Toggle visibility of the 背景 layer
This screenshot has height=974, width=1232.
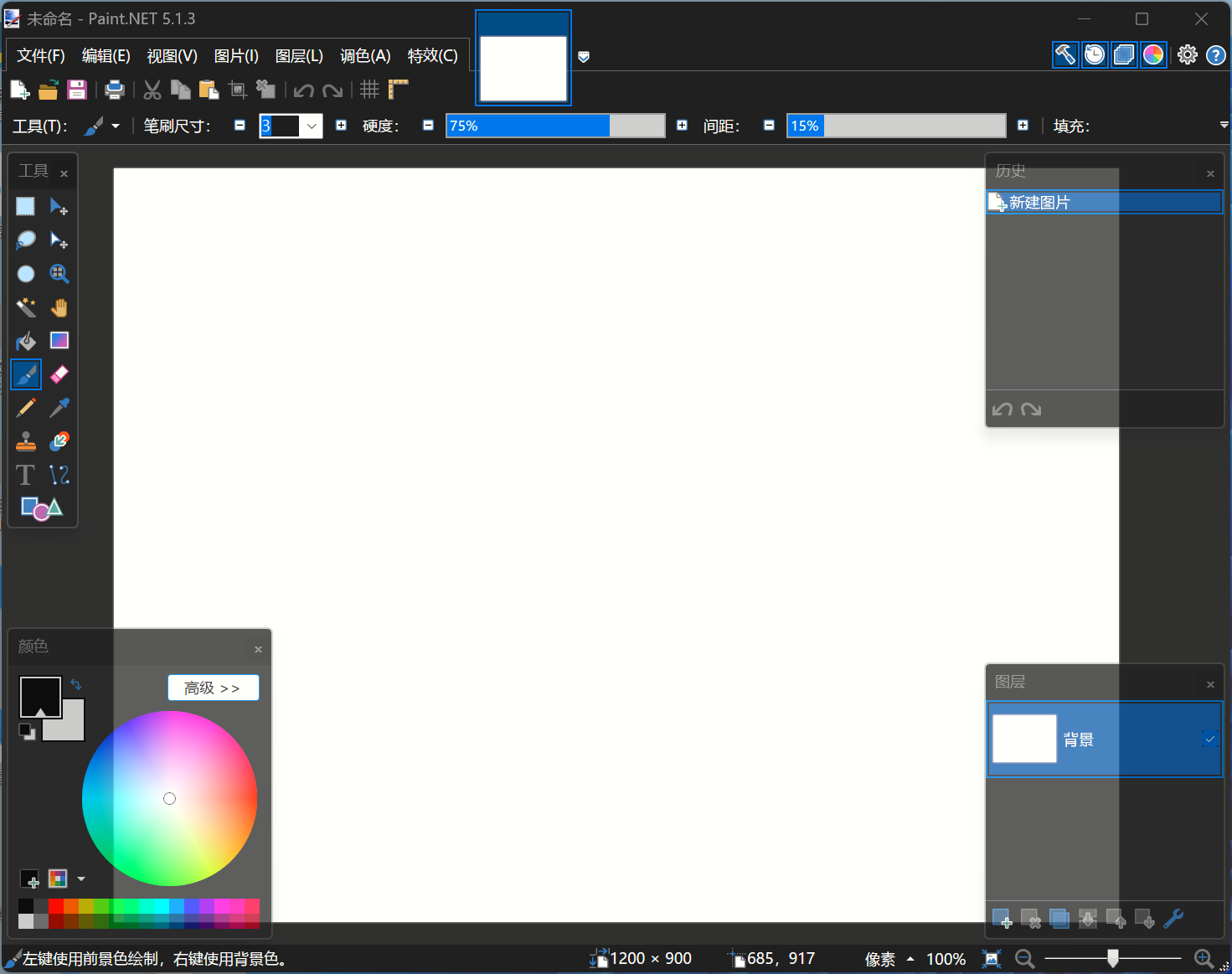[1209, 738]
